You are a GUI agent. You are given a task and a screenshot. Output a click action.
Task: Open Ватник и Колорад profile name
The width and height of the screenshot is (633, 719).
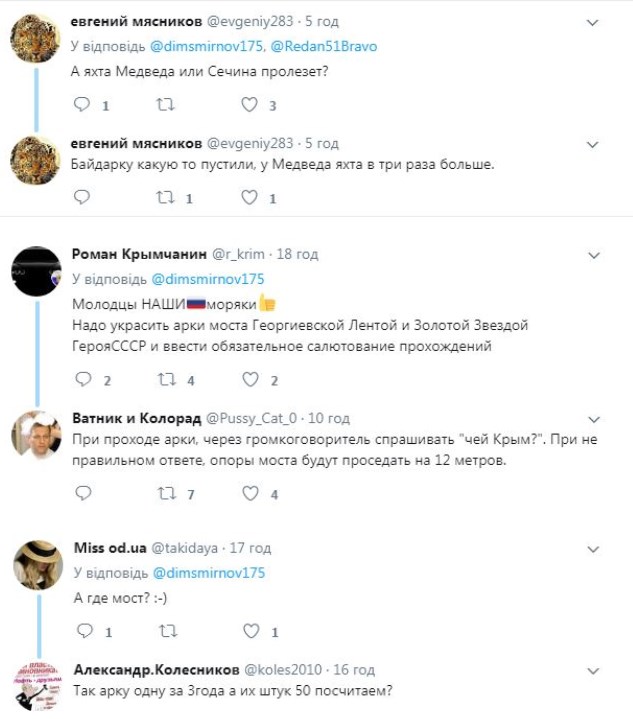136,418
